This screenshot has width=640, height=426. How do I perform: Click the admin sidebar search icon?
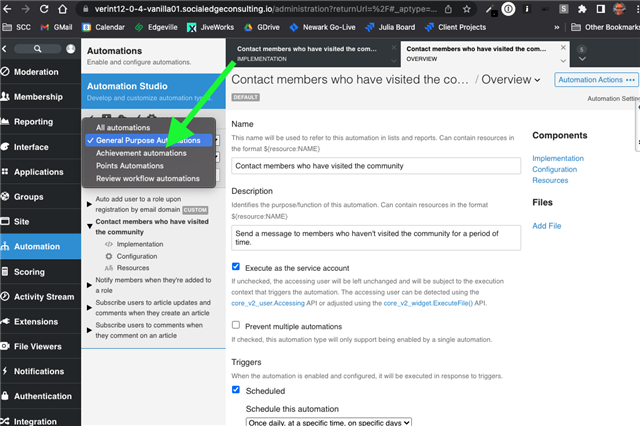[x=38, y=49]
